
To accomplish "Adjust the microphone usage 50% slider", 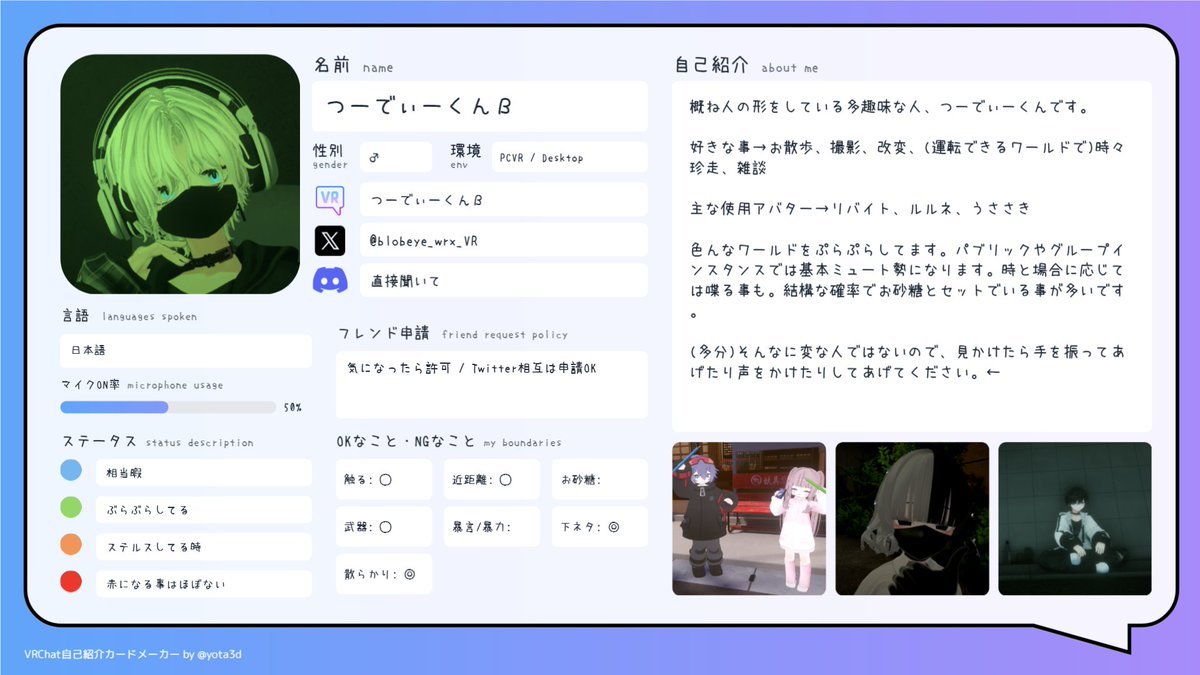I will tap(167, 406).
